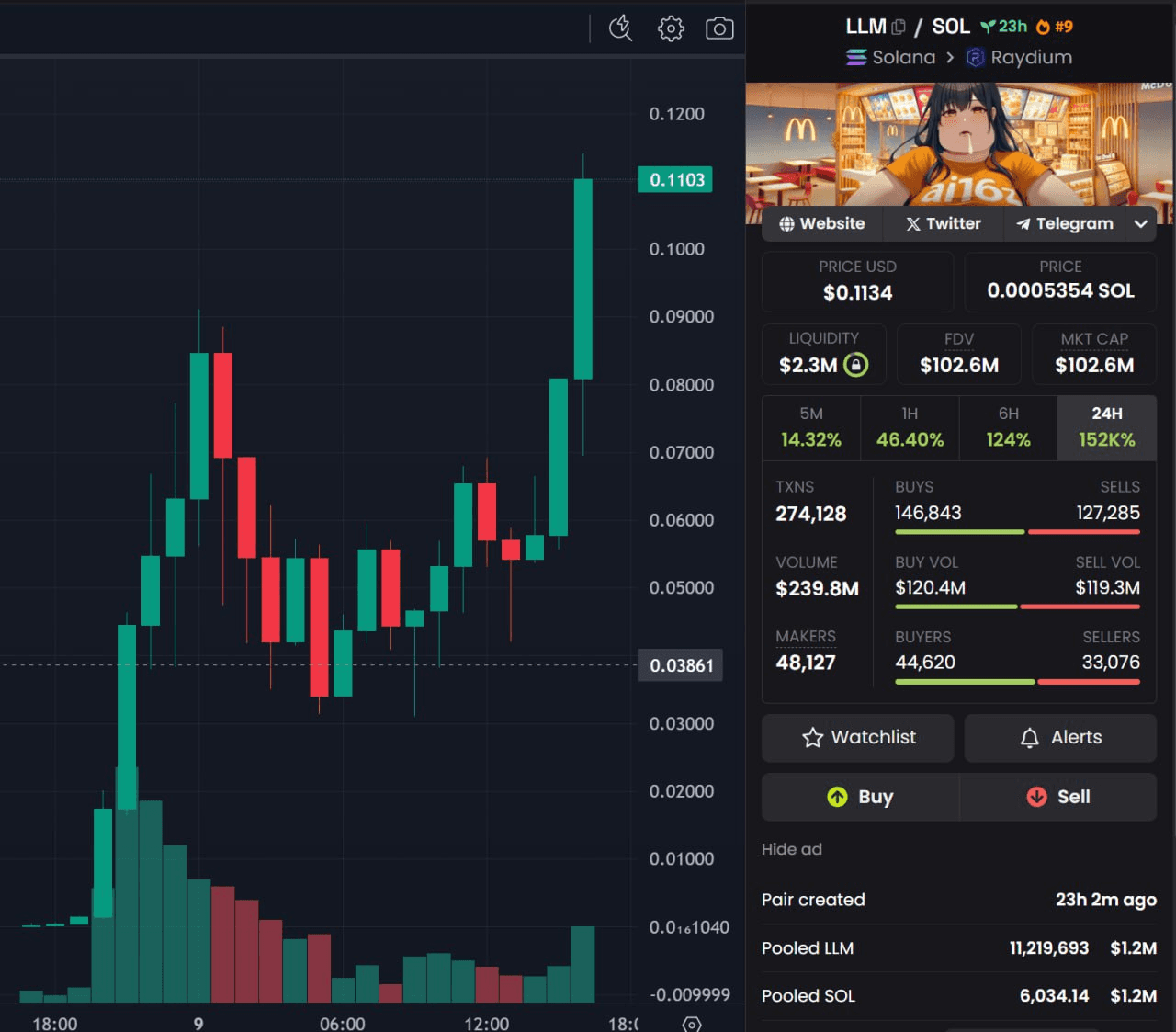1176x1032 pixels.
Task: Click the PRICE USD $0.1134 box
Action: point(857,281)
